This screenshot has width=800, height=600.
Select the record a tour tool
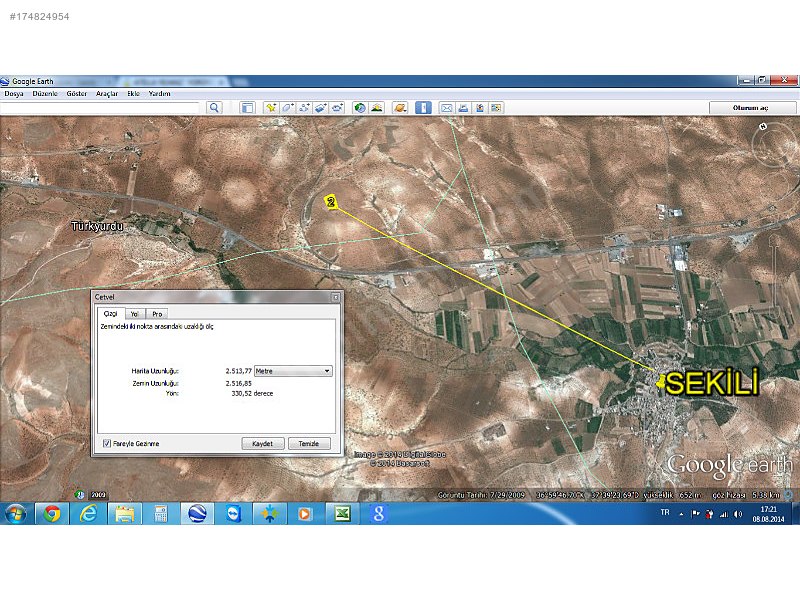tap(337, 108)
